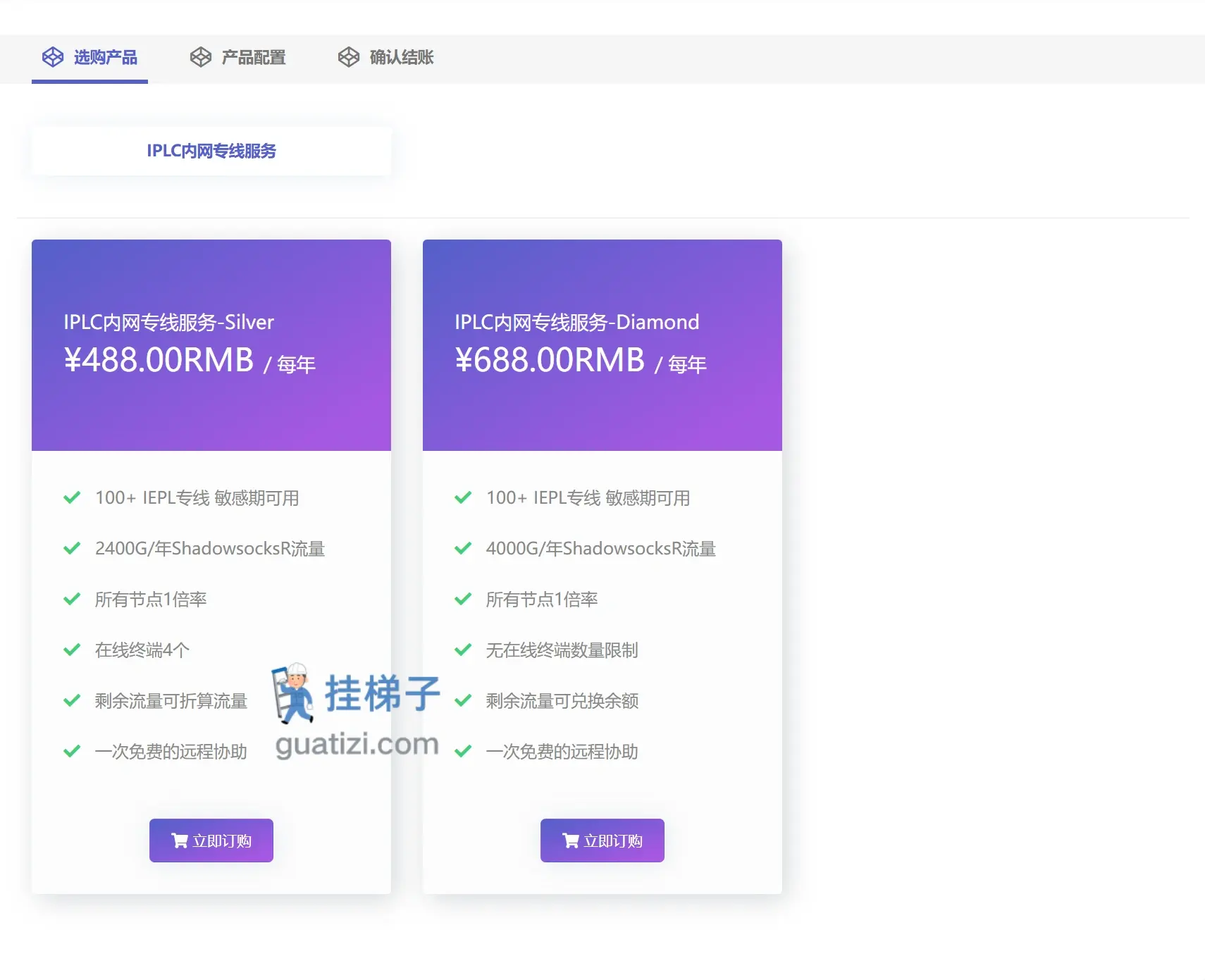1205x980 pixels.
Task: Click the 剩余流量可折算流量 feature text
Action: (x=171, y=701)
